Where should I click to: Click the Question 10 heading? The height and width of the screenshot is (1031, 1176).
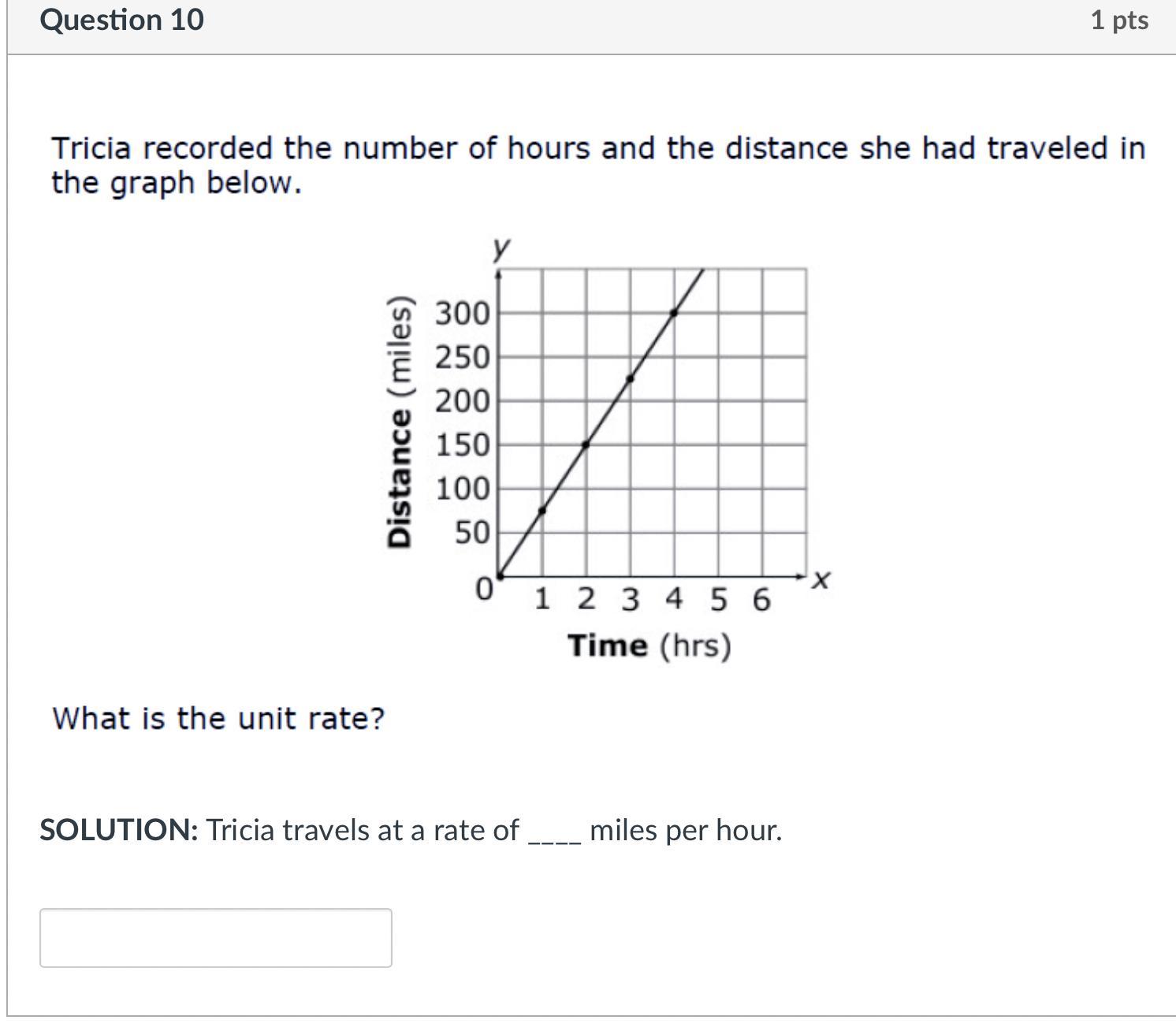point(121,20)
